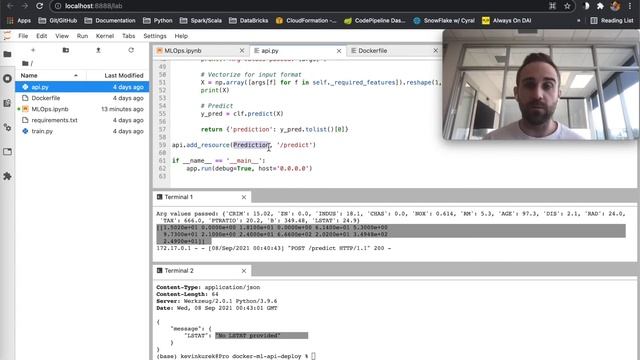Open the Apps bookmarks shortcut
This screenshot has height=360, width=640.
(x=19, y=20)
